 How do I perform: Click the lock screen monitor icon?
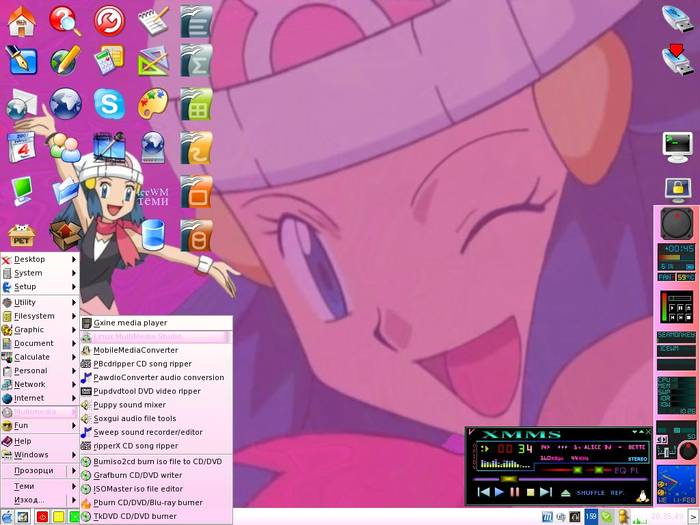point(678,190)
